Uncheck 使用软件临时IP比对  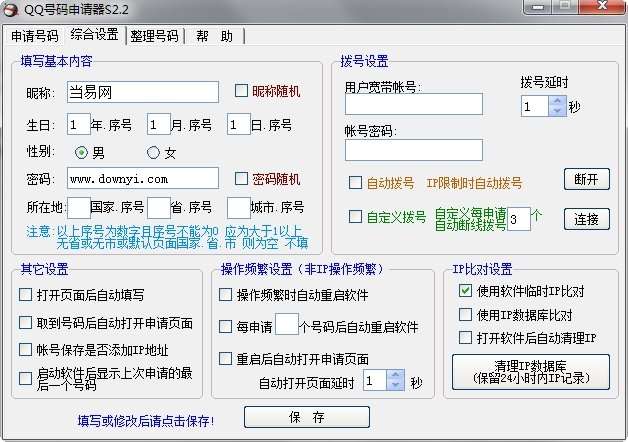(465, 291)
